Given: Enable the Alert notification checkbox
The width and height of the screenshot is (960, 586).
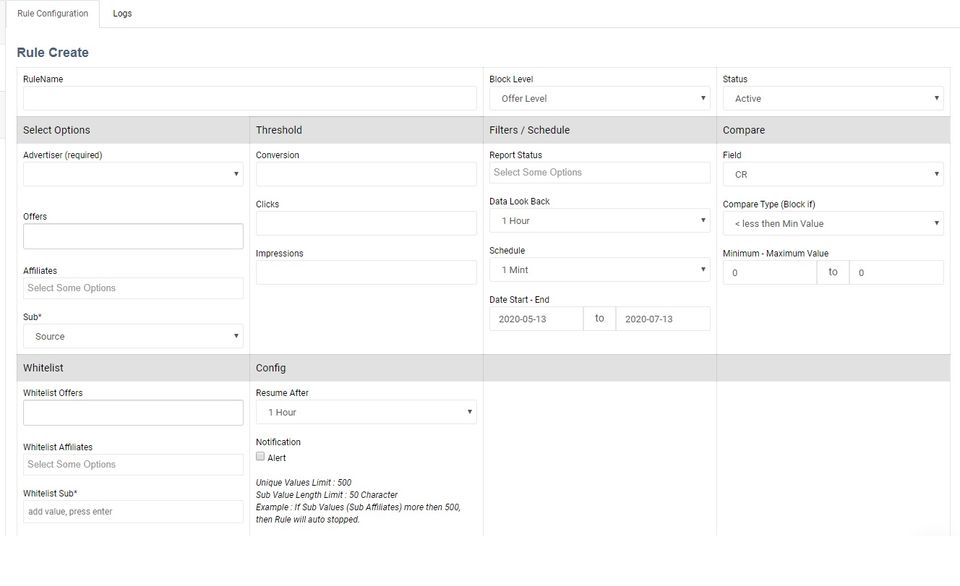Looking at the screenshot, I should pos(261,457).
